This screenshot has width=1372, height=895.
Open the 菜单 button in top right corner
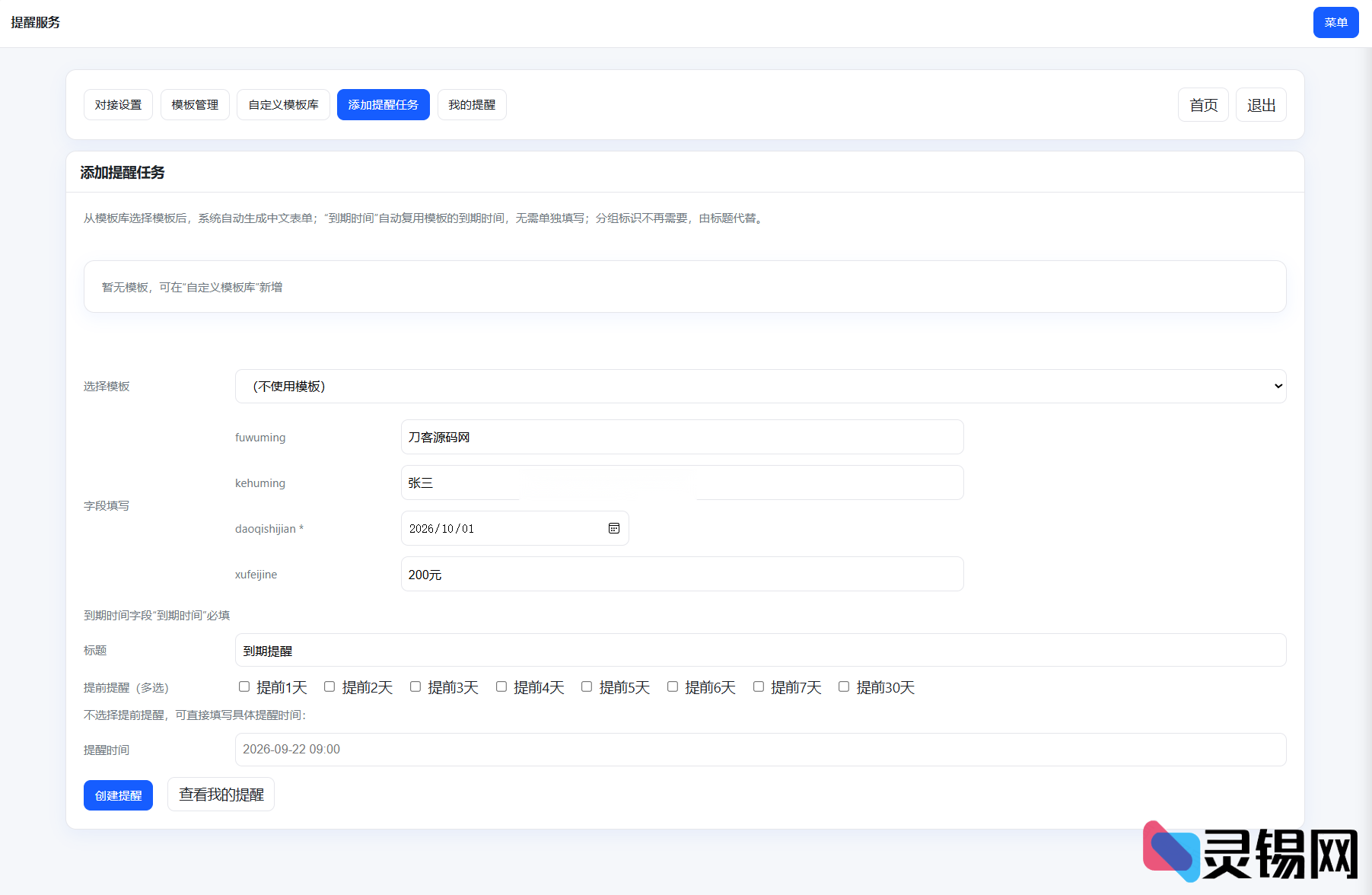pos(1335,22)
